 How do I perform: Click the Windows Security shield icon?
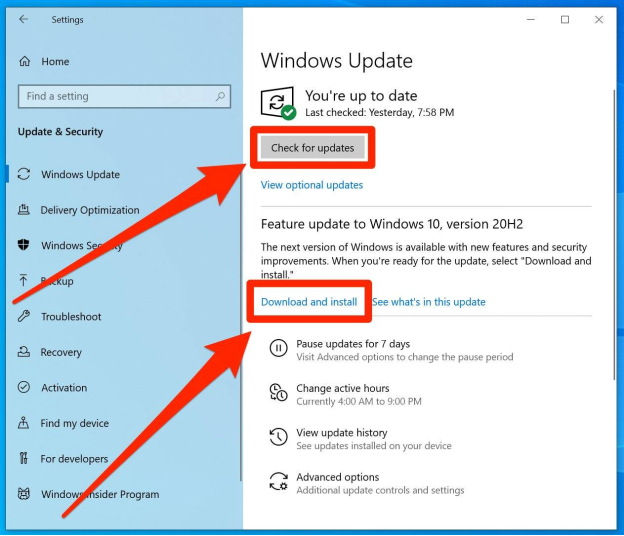point(23,245)
